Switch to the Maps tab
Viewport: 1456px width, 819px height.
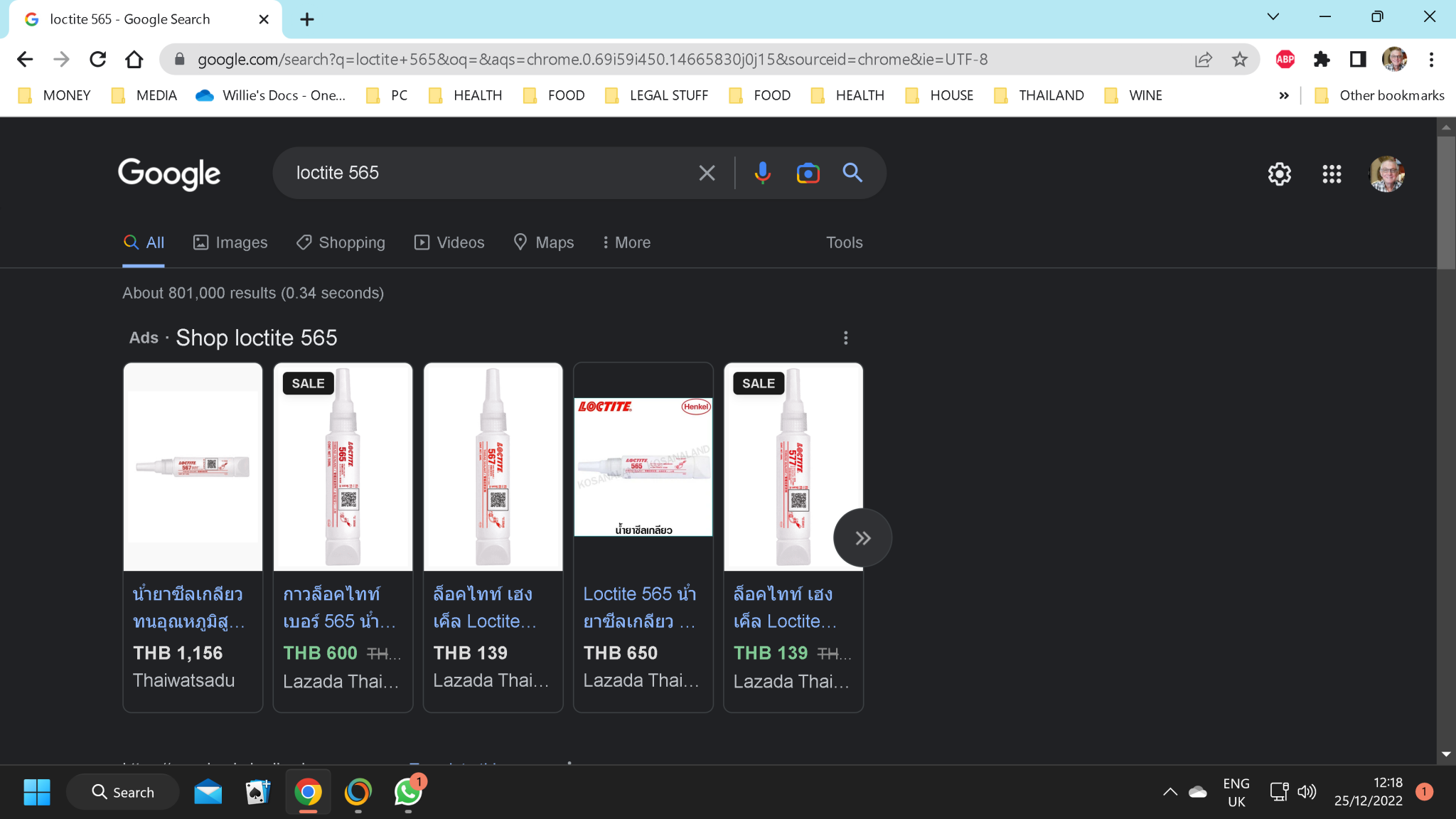(544, 242)
